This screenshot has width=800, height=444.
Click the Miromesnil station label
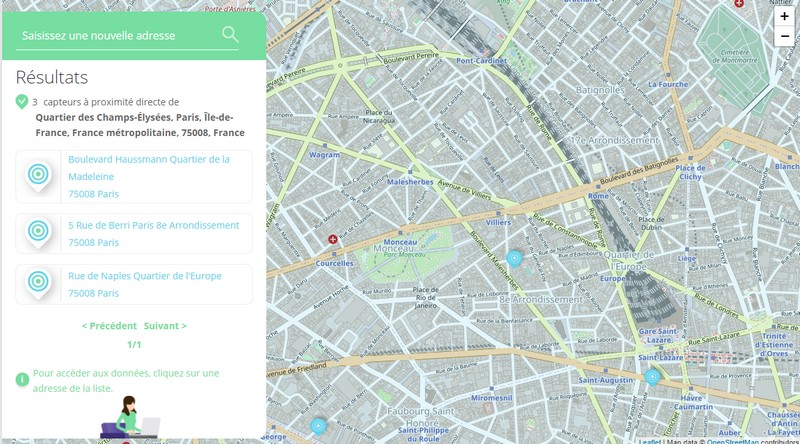491,398
